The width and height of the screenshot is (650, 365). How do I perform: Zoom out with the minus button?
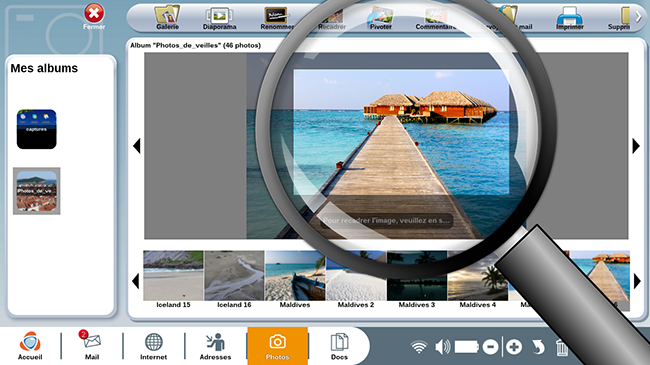pos(490,347)
